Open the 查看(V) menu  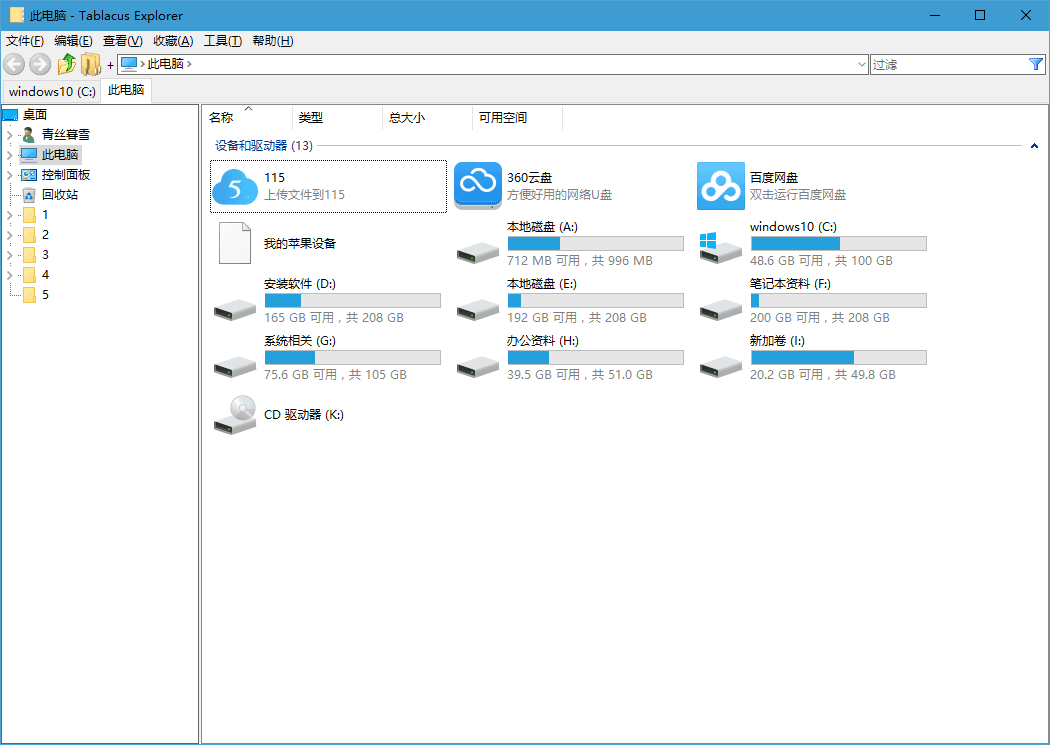tap(123, 41)
